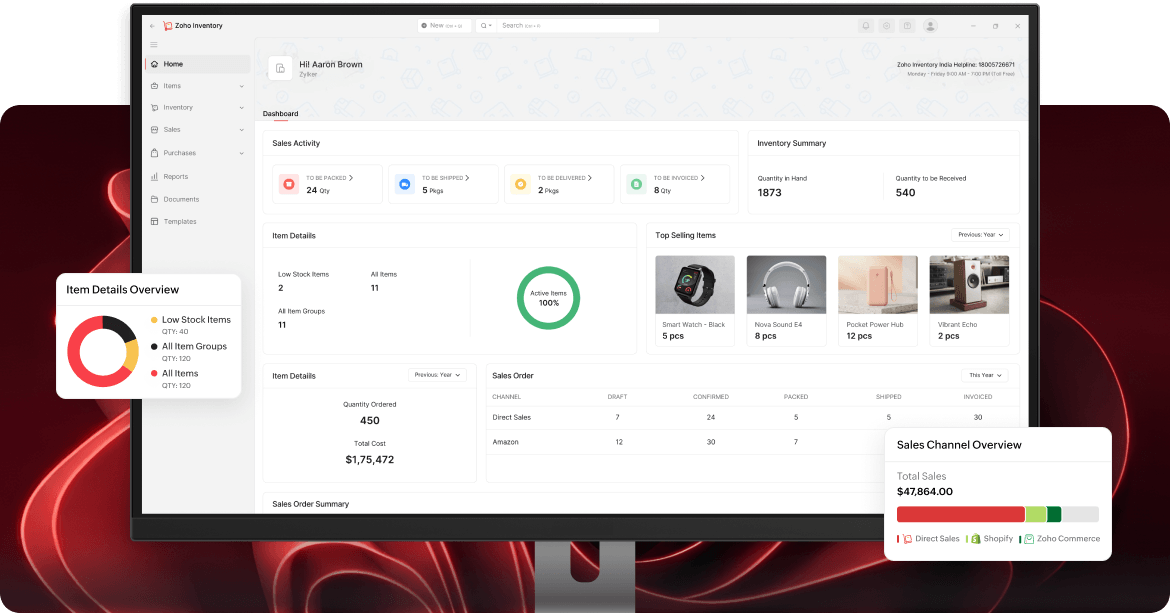Open the search scope dropdown
Viewport: 1170px width, 613px height.
(486, 25)
